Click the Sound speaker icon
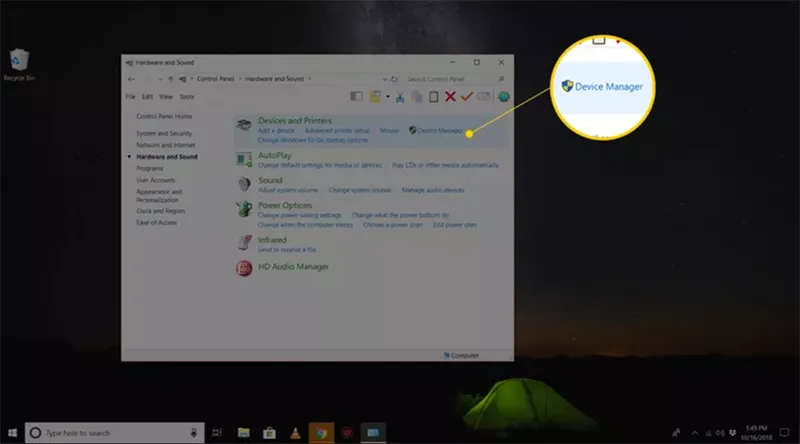This screenshot has height=444, width=800. (x=243, y=184)
